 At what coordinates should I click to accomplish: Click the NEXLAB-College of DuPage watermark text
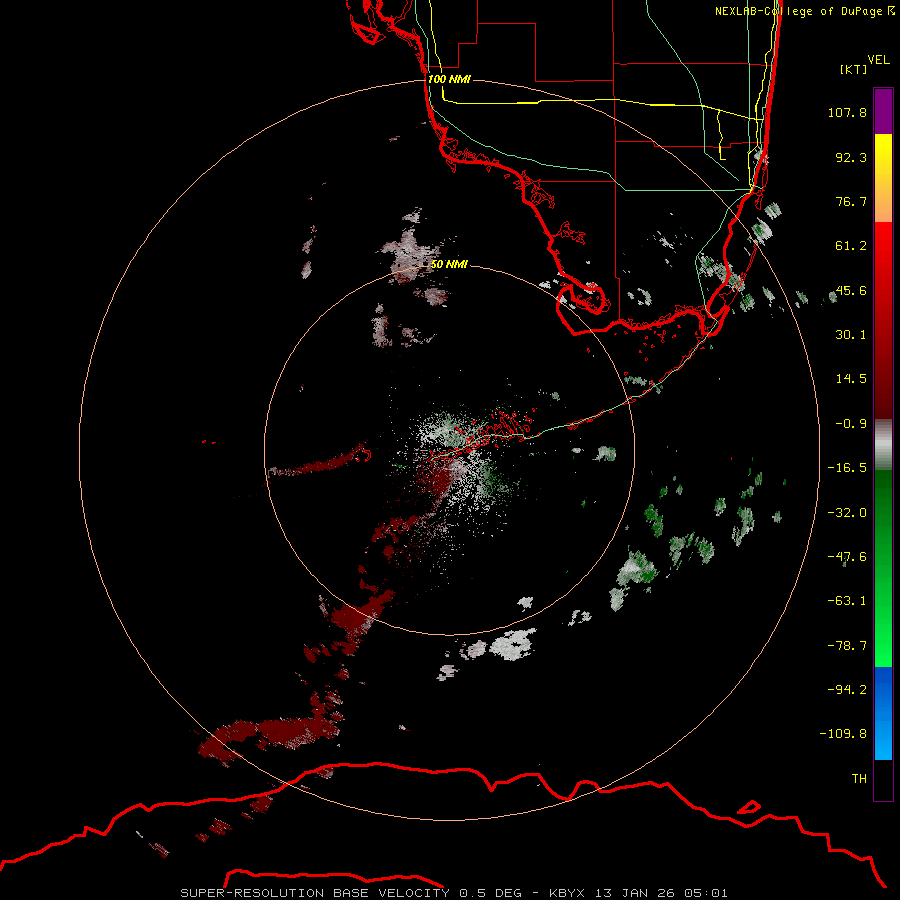[805, 11]
